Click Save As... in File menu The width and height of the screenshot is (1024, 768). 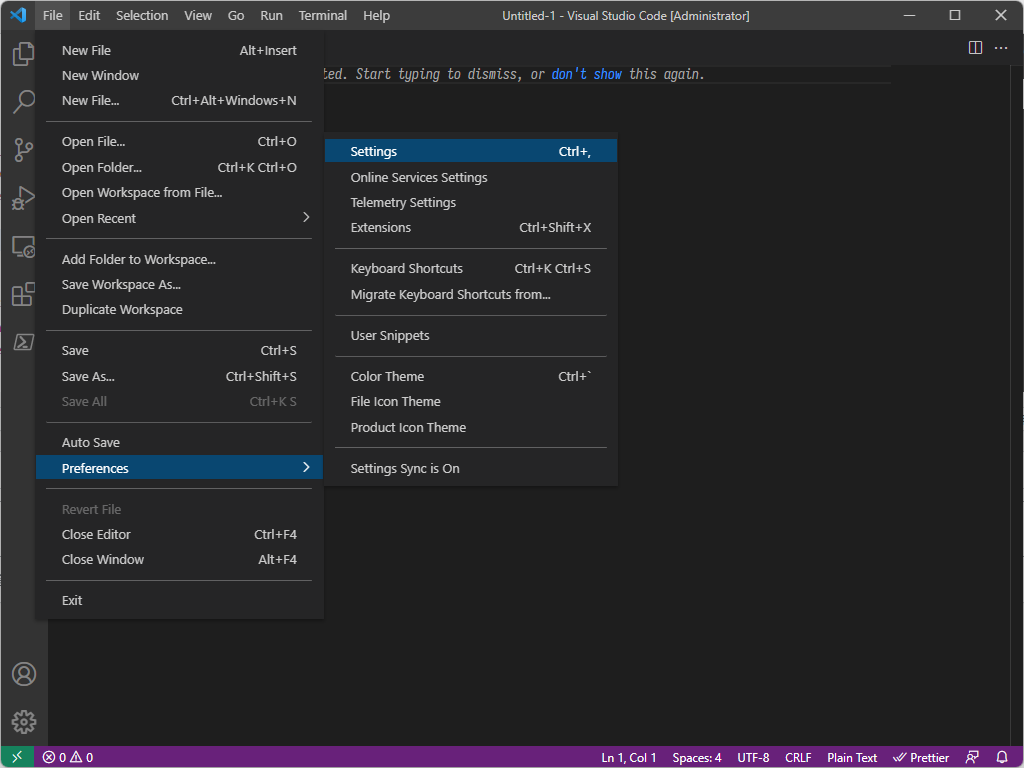(x=179, y=376)
